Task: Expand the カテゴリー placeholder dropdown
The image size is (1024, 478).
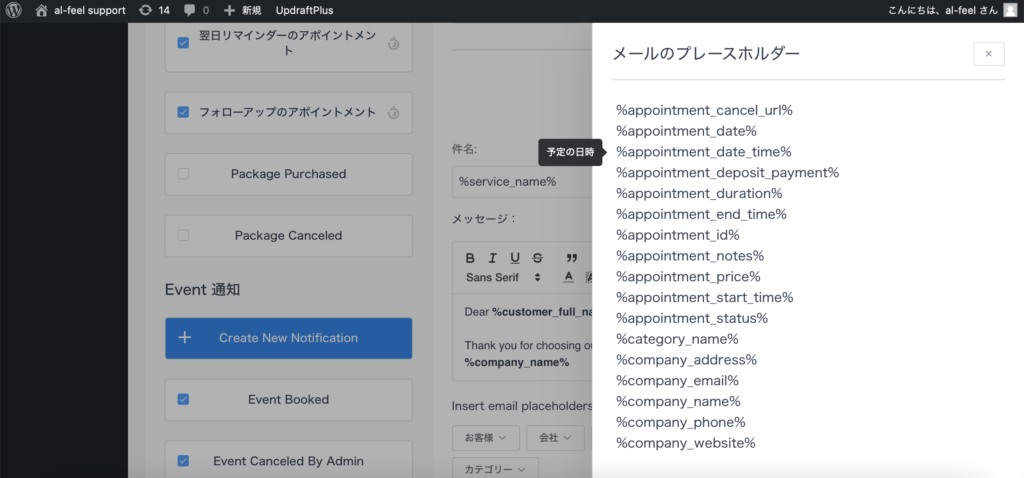Action: (x=494, y=468)
